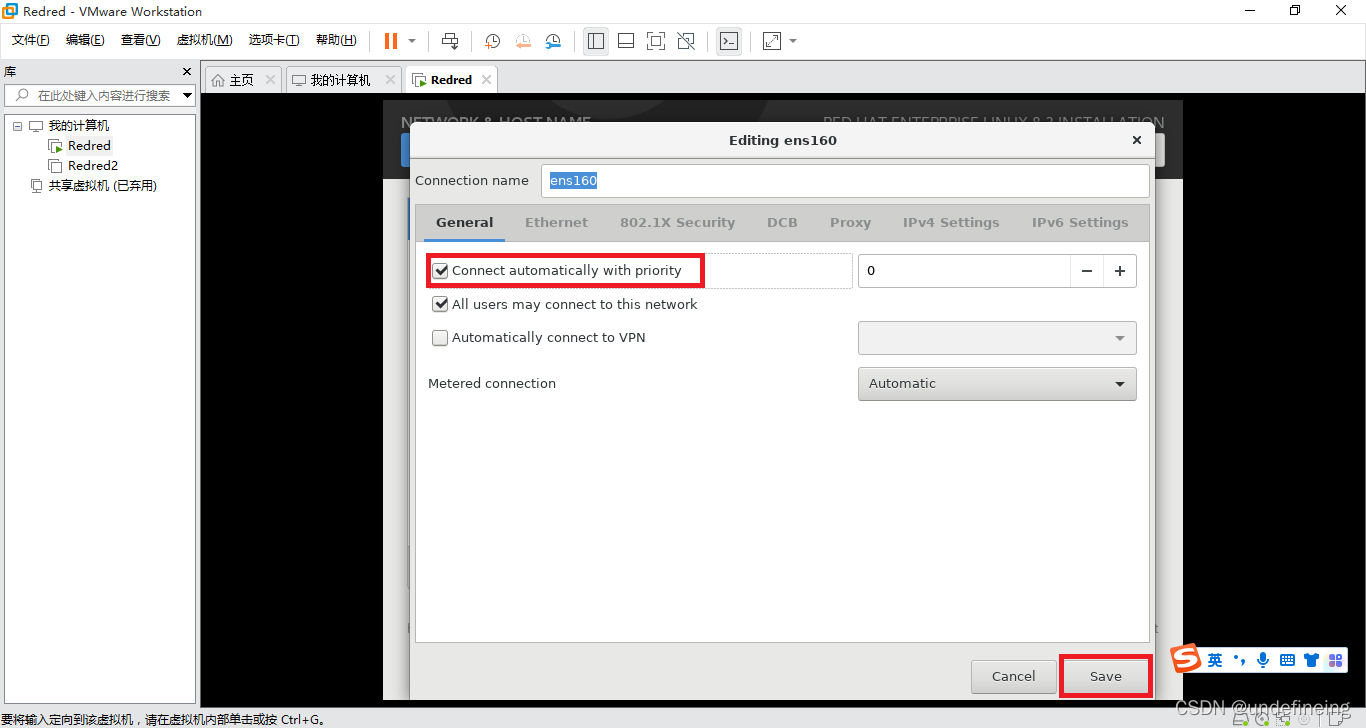Open the DCB tab

pos(782,223)
